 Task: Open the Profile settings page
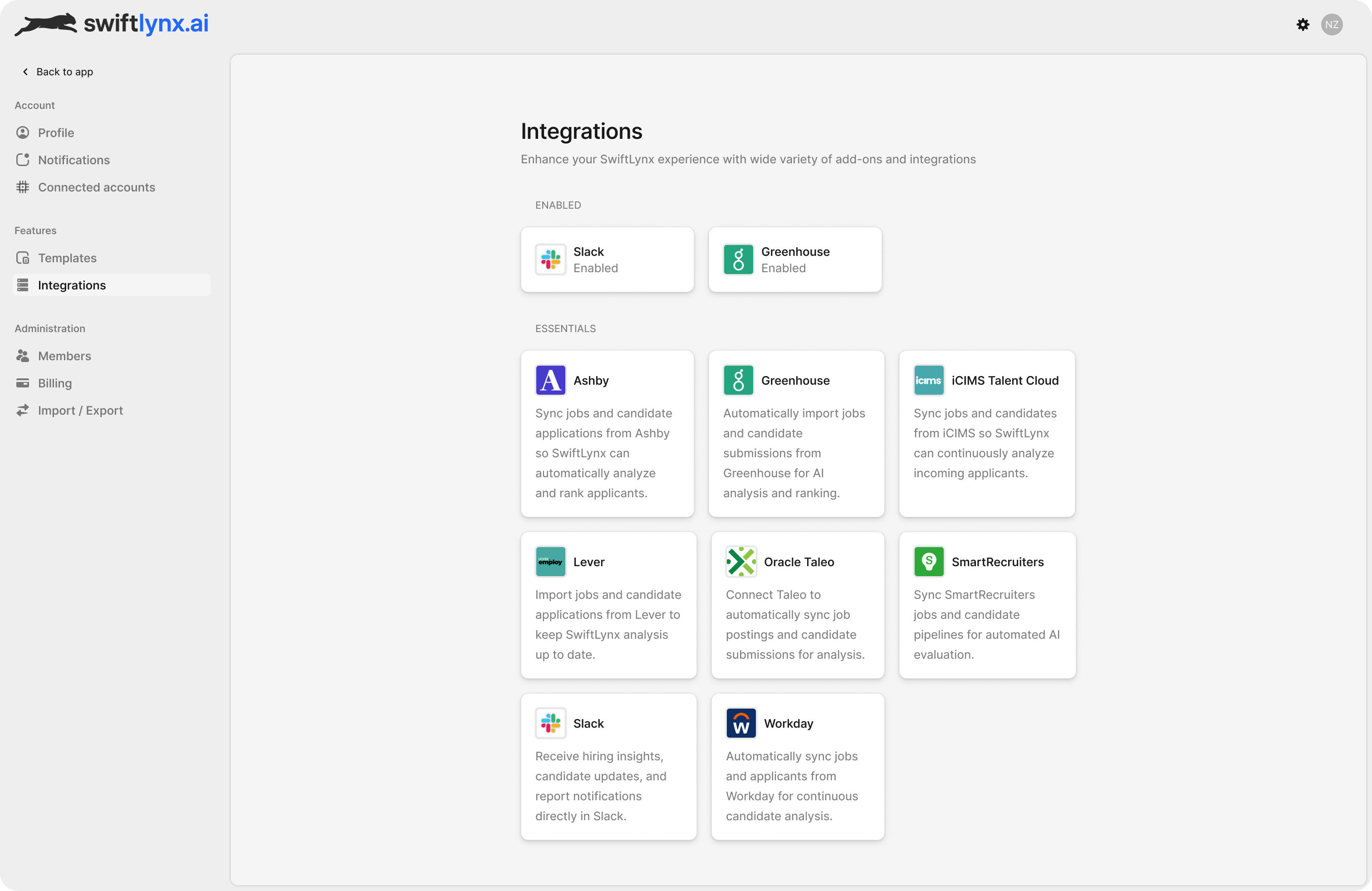coord(56,132)
